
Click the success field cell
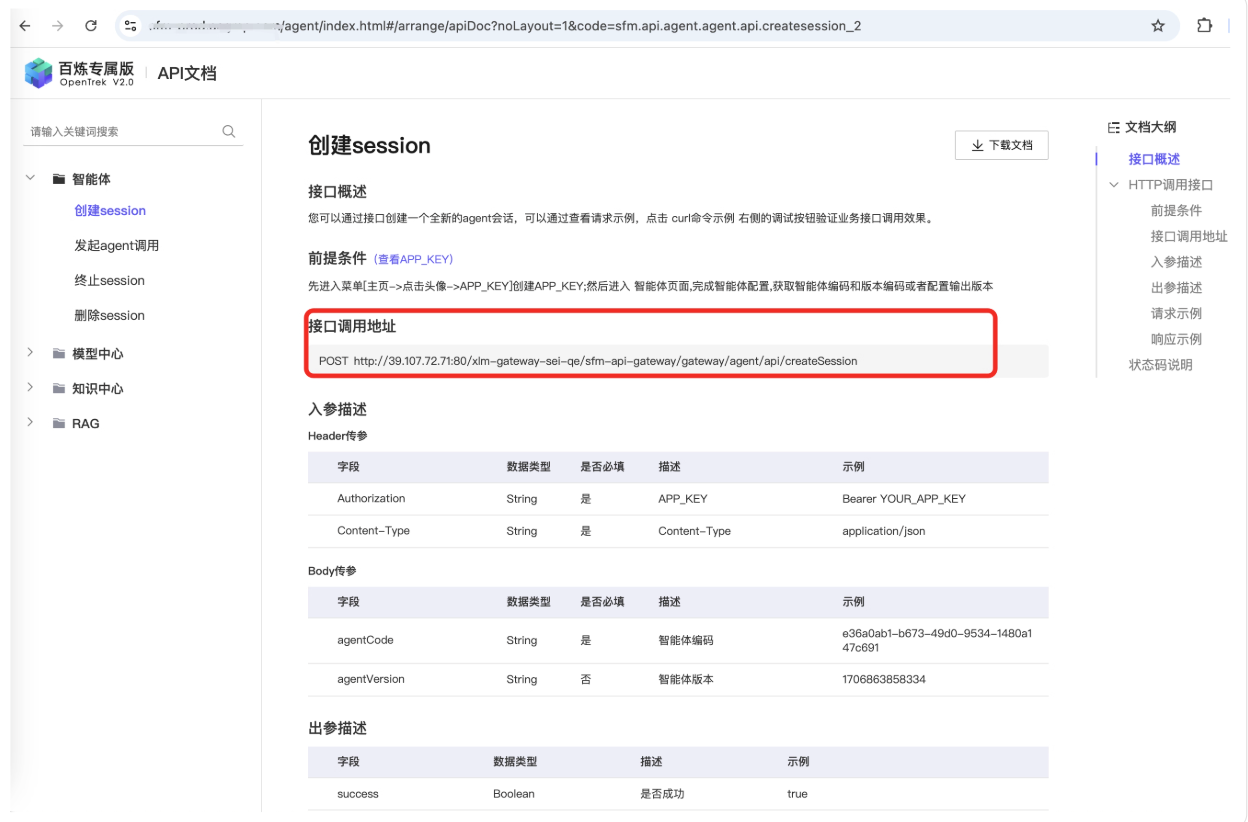(358, 794)
